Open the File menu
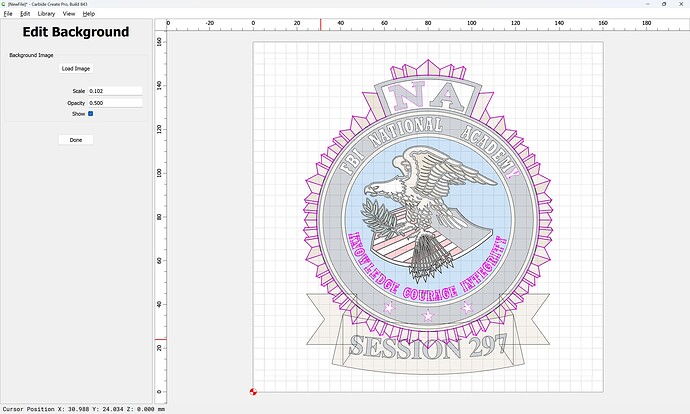This screenshot has height=414, width=690. pyautogui.click(x=8, y=14)
